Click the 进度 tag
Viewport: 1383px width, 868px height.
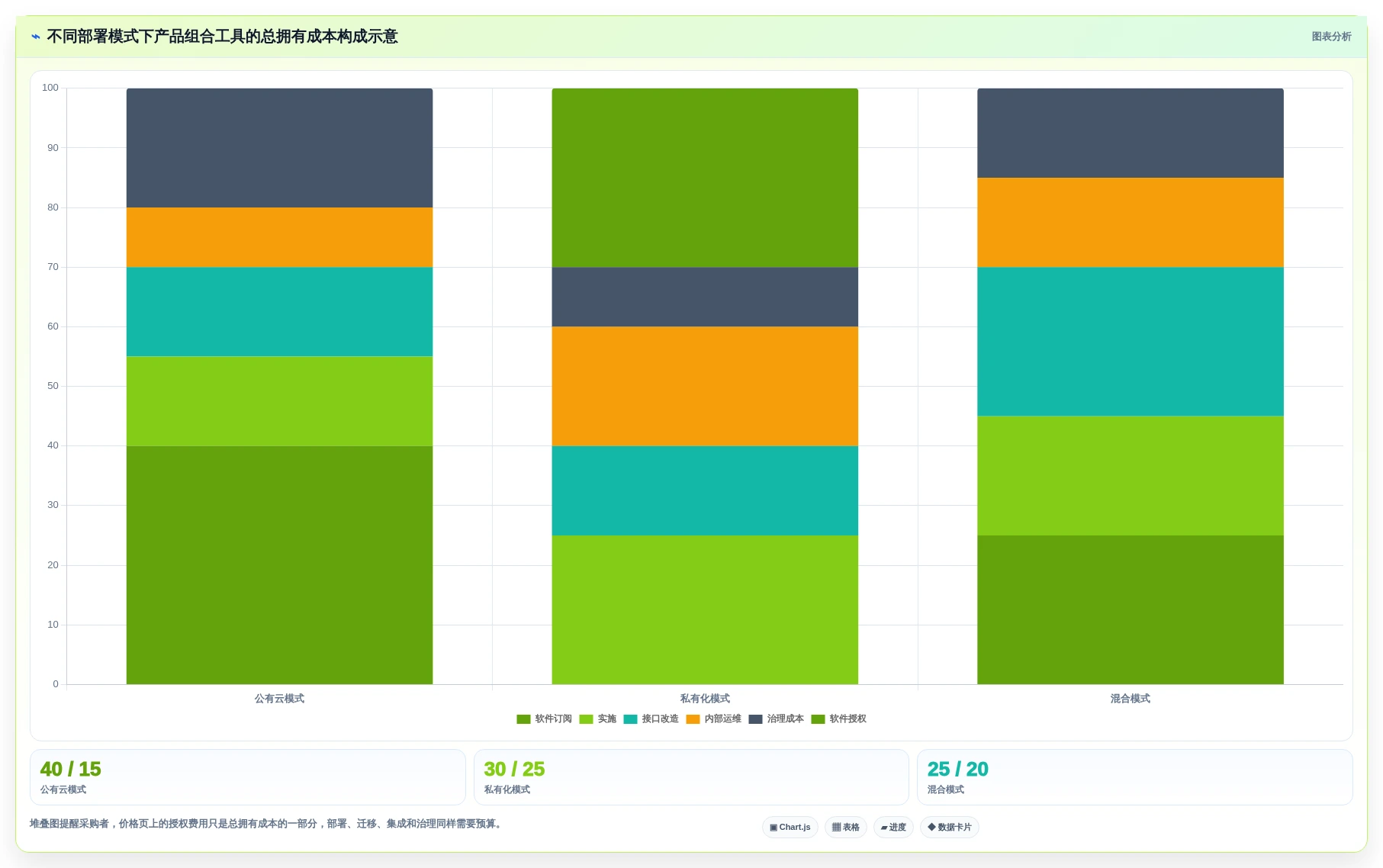click(x=893, y=827)
